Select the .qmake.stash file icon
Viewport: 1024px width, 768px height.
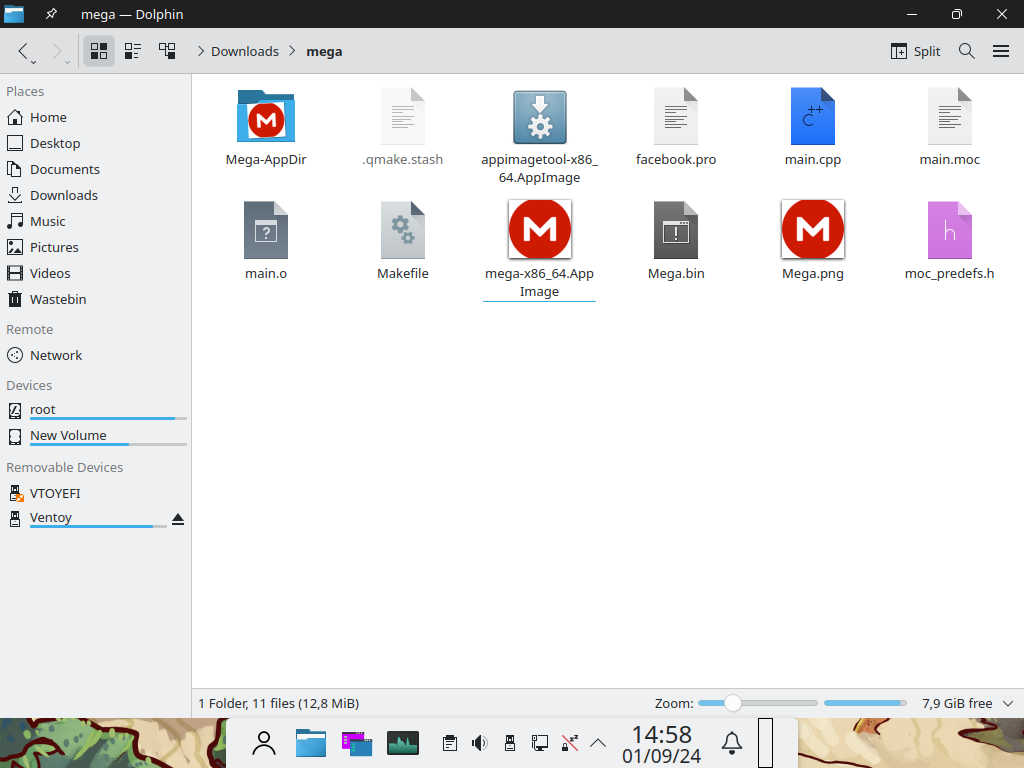point(403,116)
